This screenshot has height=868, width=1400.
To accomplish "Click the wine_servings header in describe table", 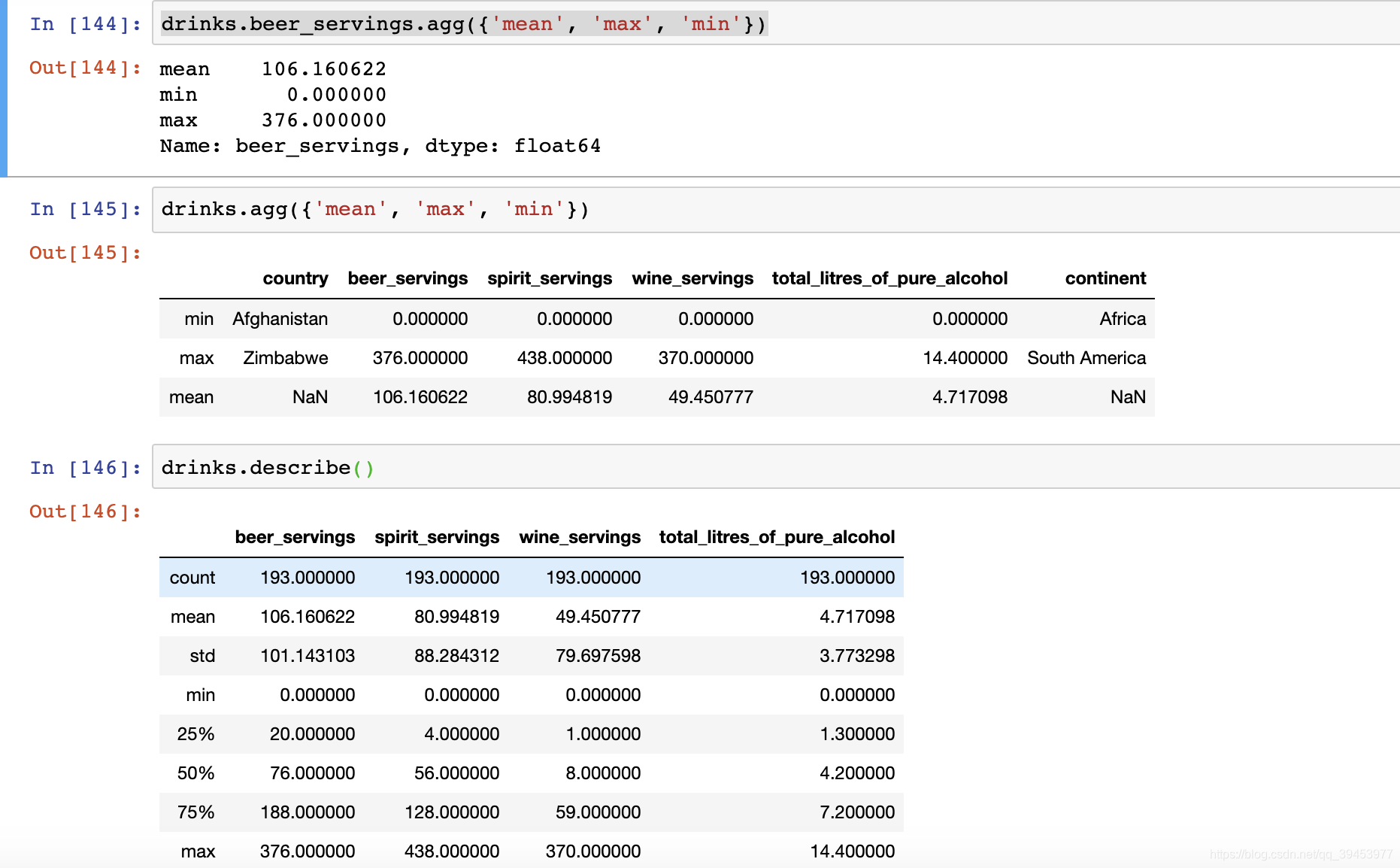I will (x=580, y=537).
